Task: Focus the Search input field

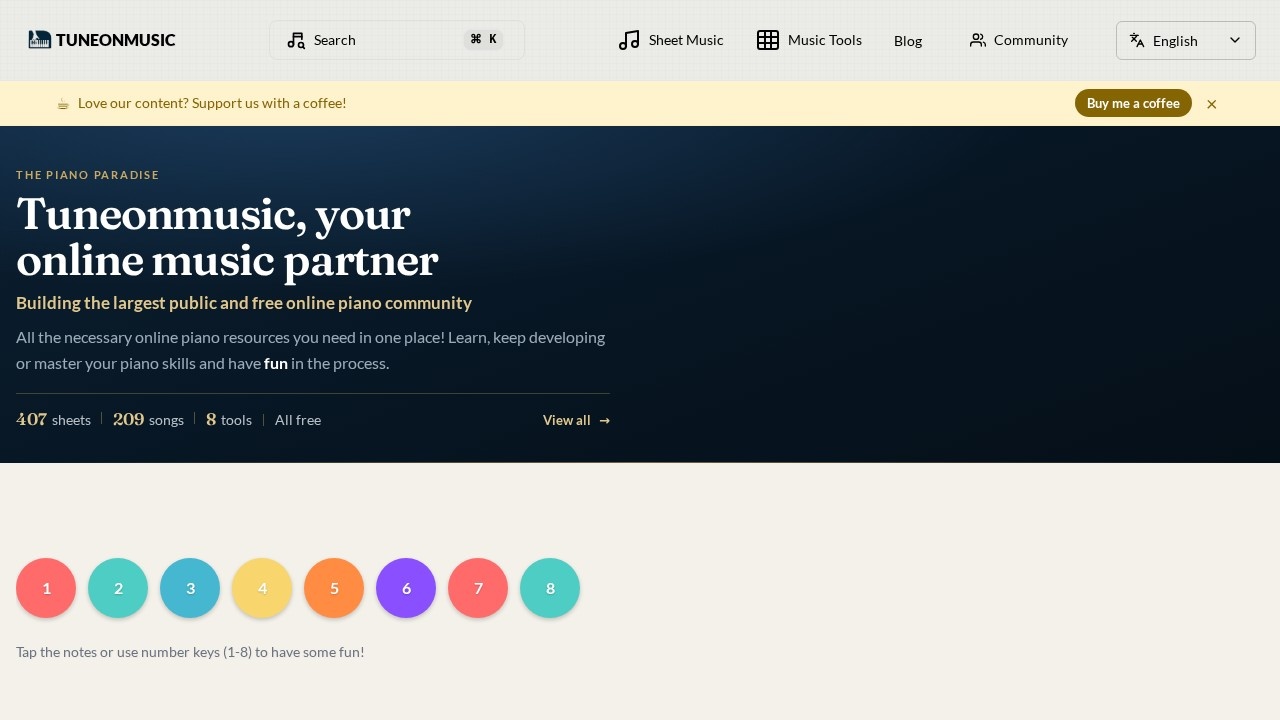Action: click(x=397, y=40)
